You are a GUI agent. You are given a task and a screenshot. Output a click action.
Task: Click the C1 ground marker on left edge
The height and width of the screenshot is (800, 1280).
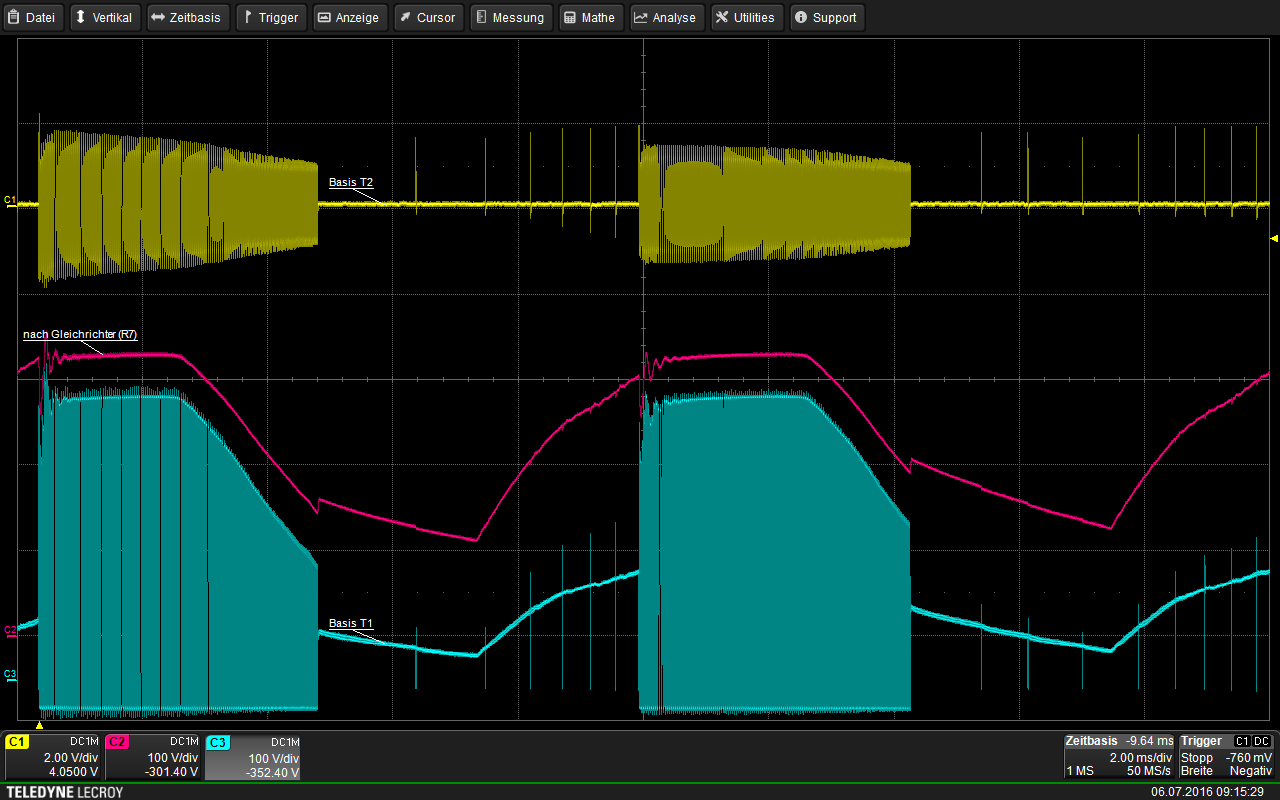click(x=9, y=201)
